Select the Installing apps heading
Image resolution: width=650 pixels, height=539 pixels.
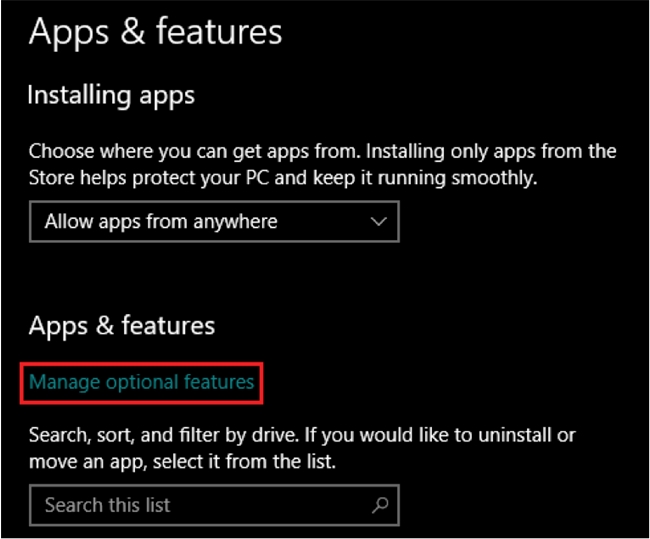click(x=111, y=95)
